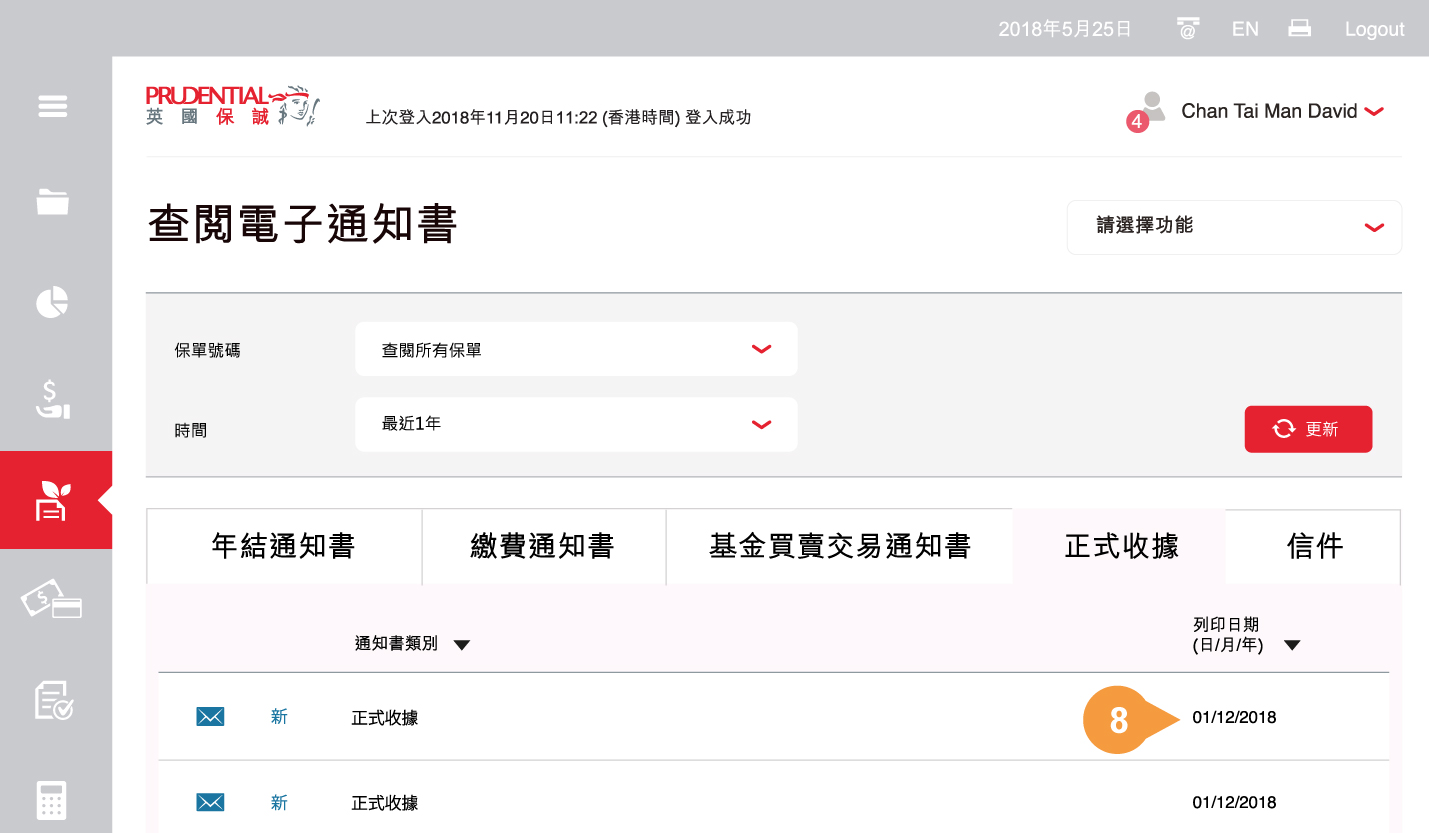Open the pie chart sidebar icon
The width and height of the screenshot is (1429, 833).
point(53,302)
